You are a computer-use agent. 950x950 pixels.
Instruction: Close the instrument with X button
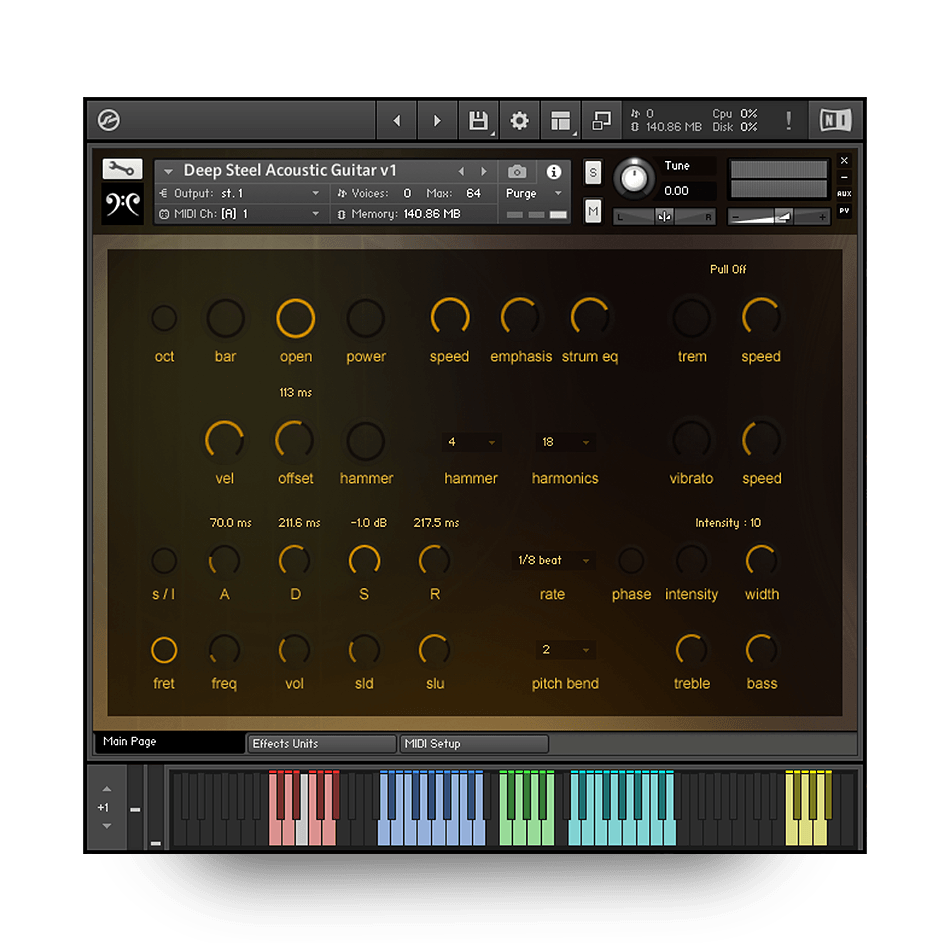tap(844, 161)
